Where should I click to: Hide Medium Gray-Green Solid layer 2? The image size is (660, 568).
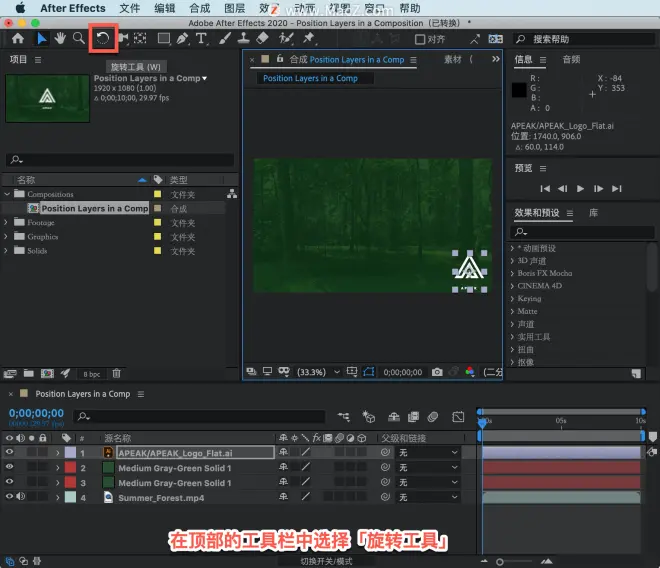[9, 467]
